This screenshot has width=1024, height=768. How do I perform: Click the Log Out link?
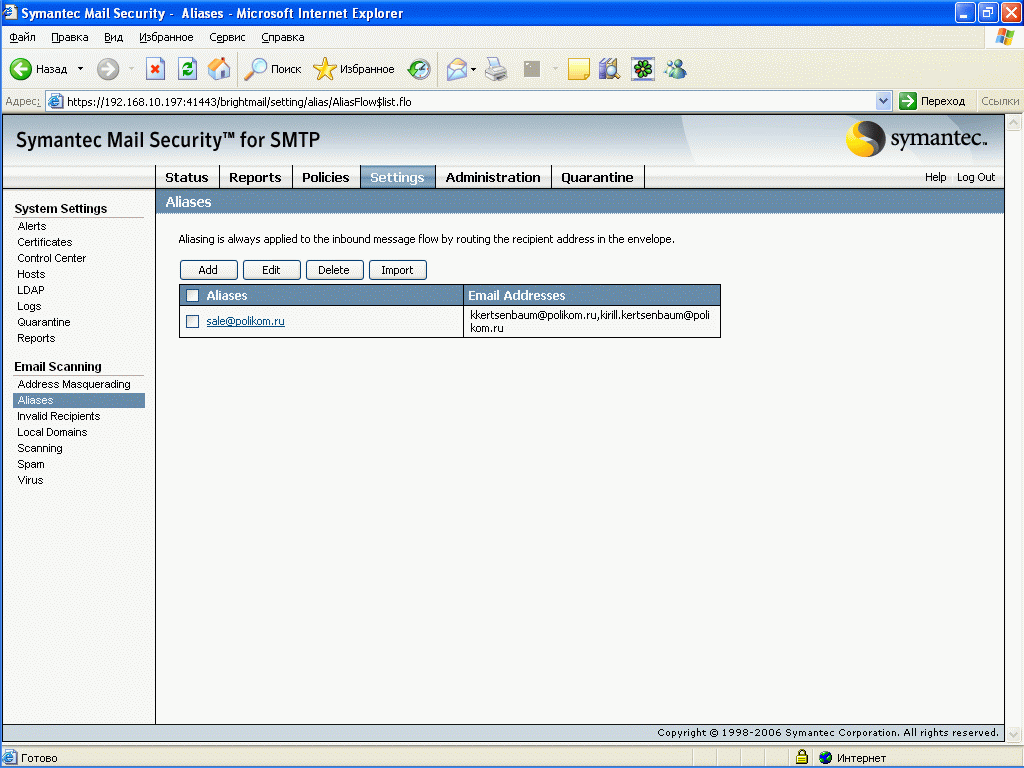click(x=976, y=177)
